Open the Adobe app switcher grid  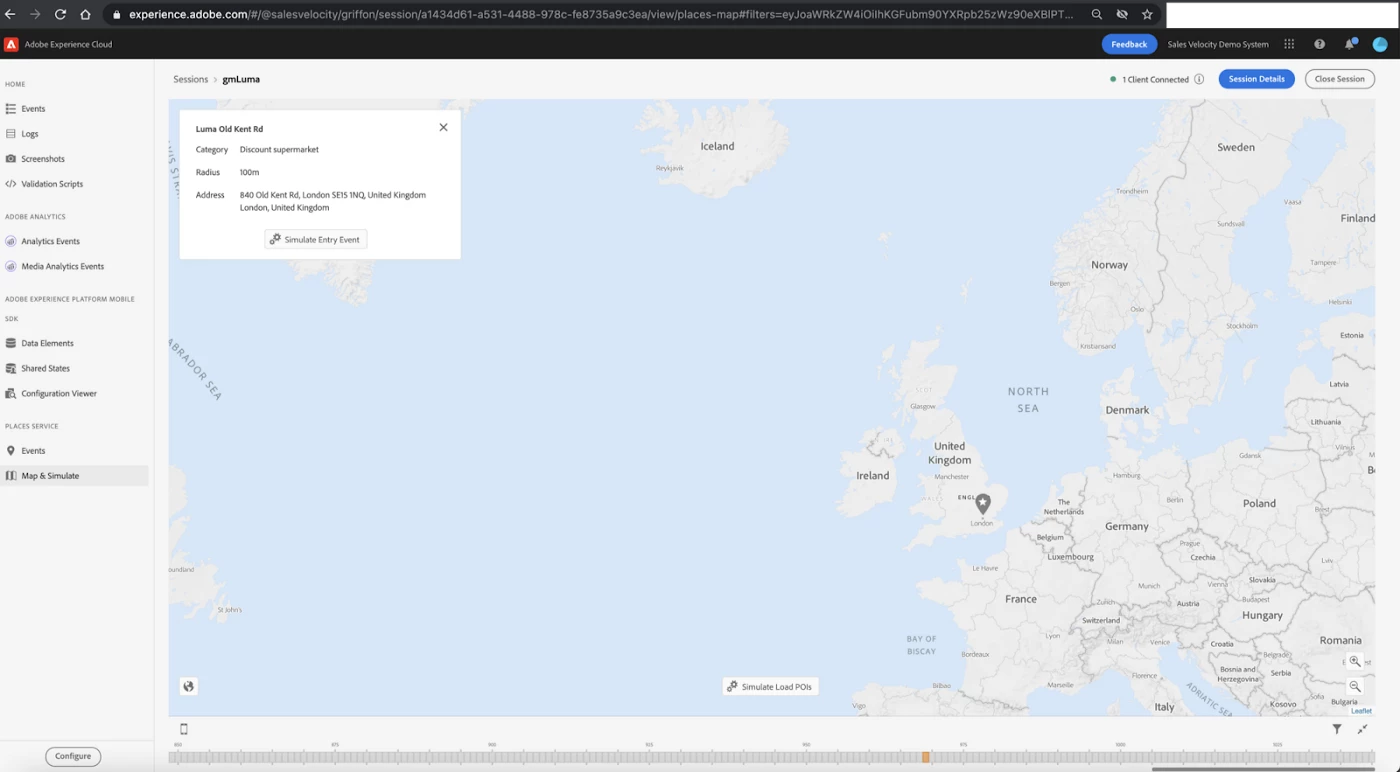(1289, 44)
